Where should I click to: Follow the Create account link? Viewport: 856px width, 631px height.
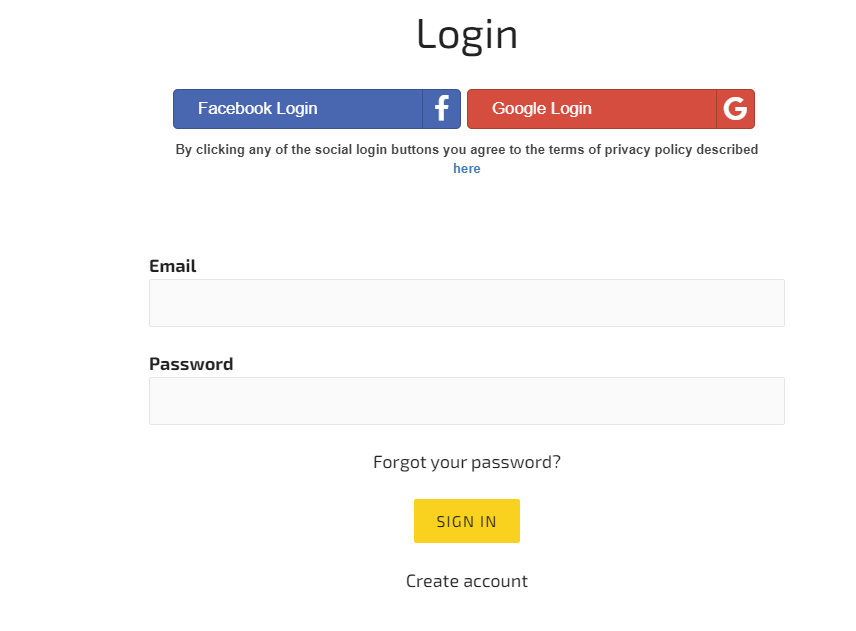coord(466,581)
